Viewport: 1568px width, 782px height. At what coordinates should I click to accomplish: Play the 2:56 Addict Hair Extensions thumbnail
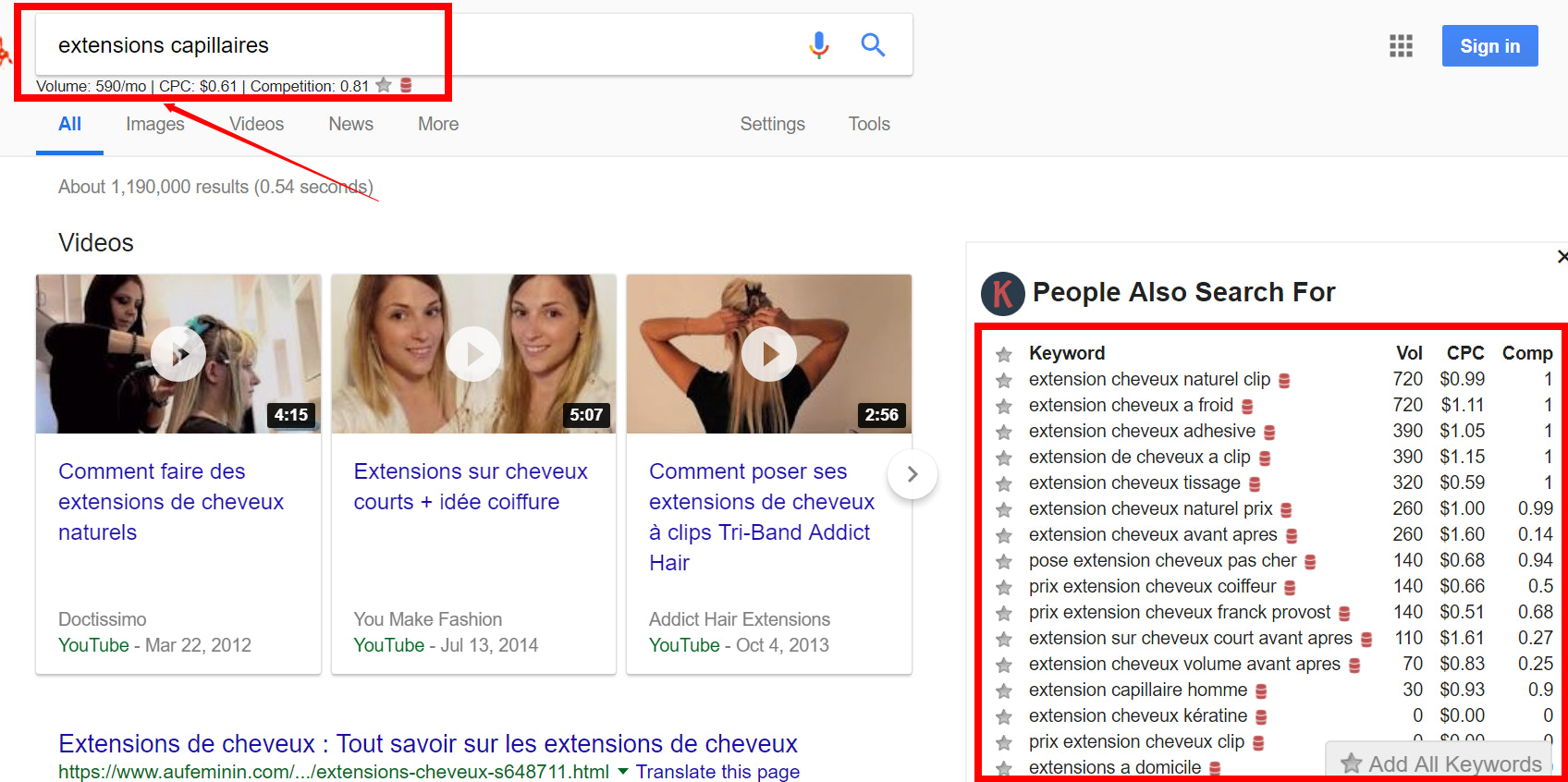768,354
